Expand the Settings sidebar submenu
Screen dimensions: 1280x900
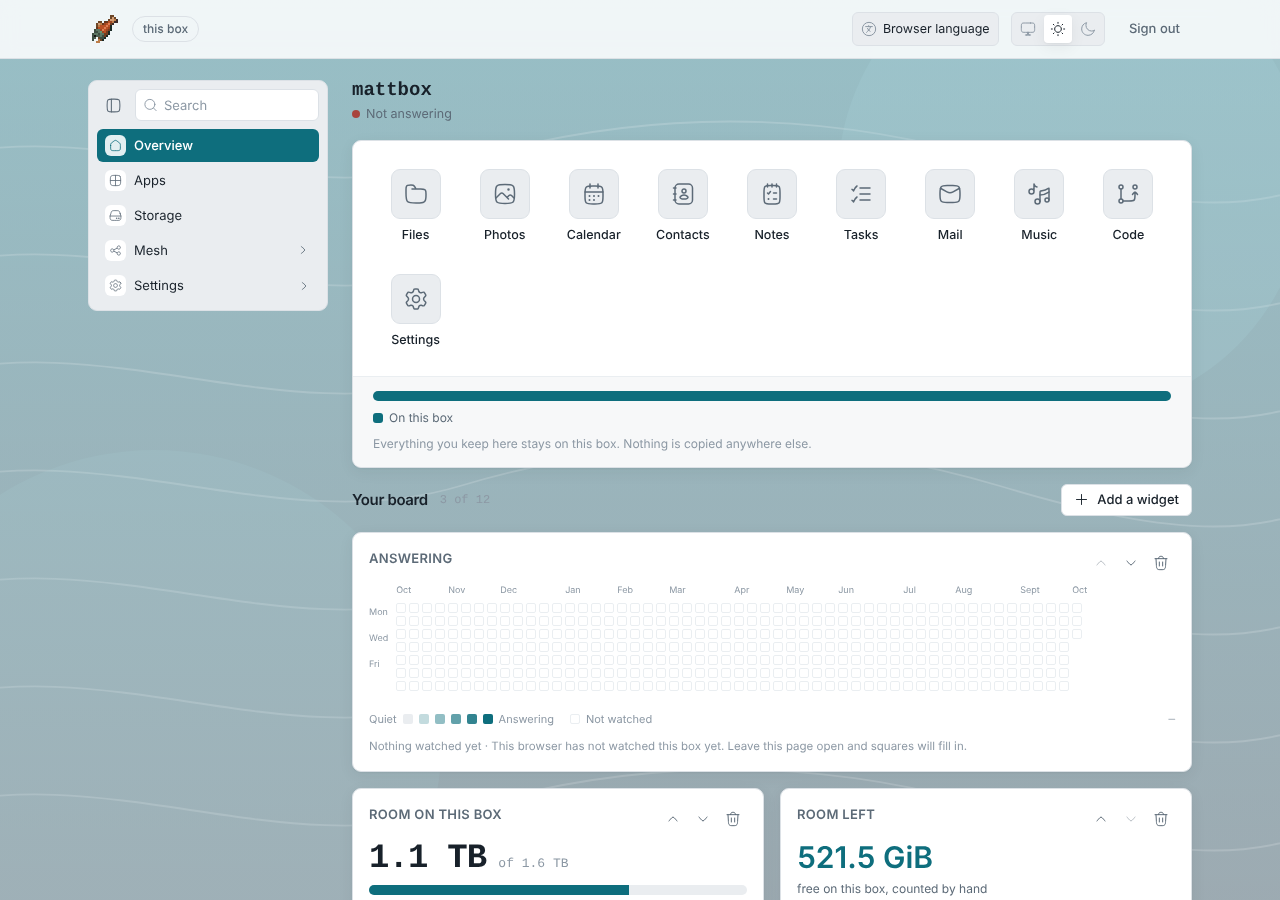click(x=208, y=285)
